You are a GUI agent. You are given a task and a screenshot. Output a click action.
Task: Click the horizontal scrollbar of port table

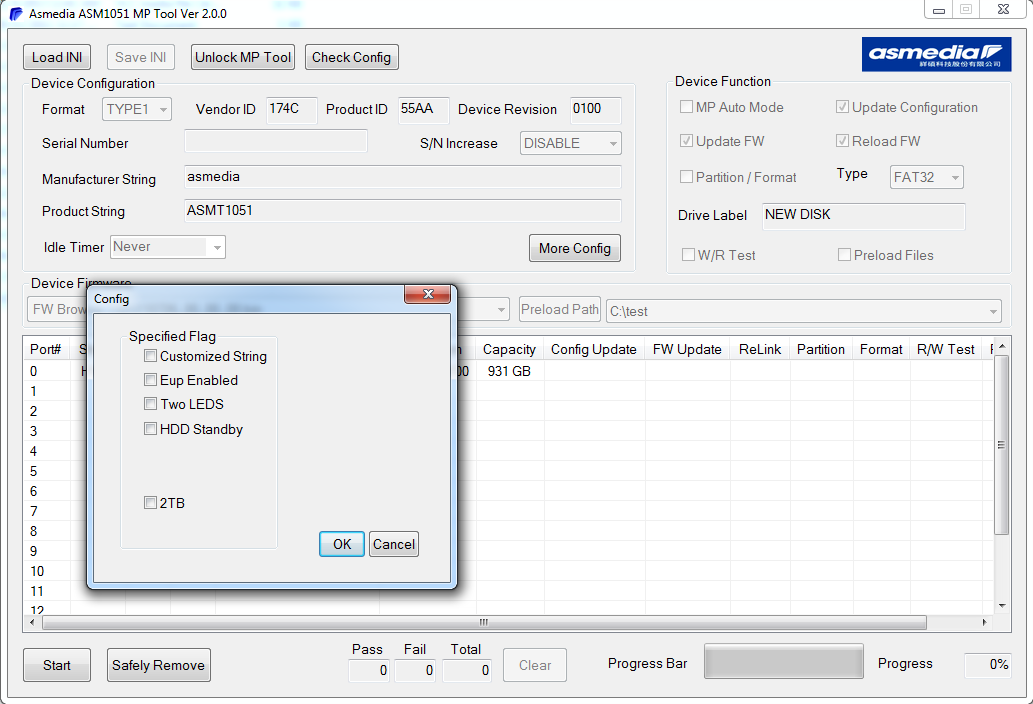point(484,622)
